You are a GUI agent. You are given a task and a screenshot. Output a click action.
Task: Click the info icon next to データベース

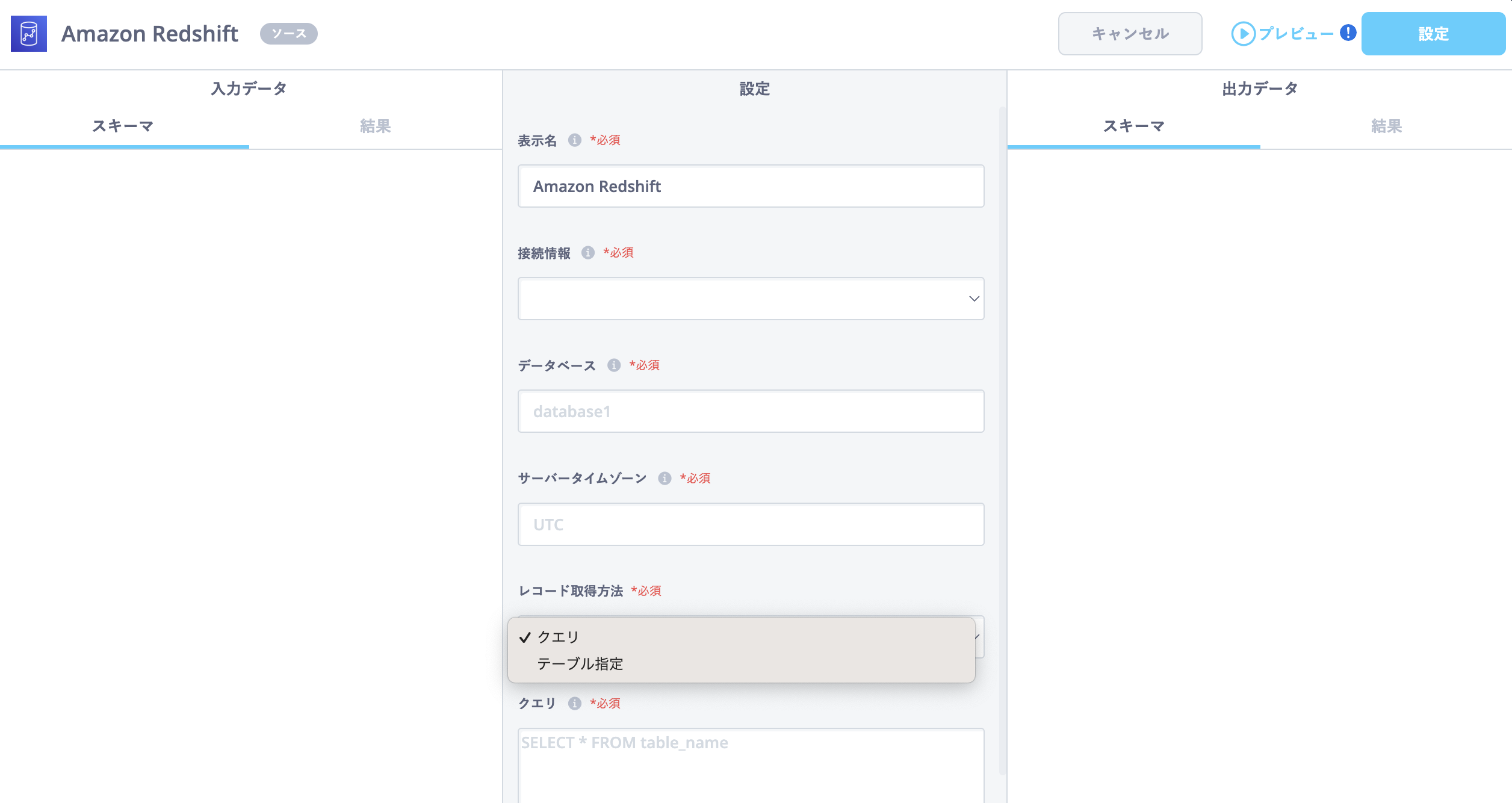[614, 365]
